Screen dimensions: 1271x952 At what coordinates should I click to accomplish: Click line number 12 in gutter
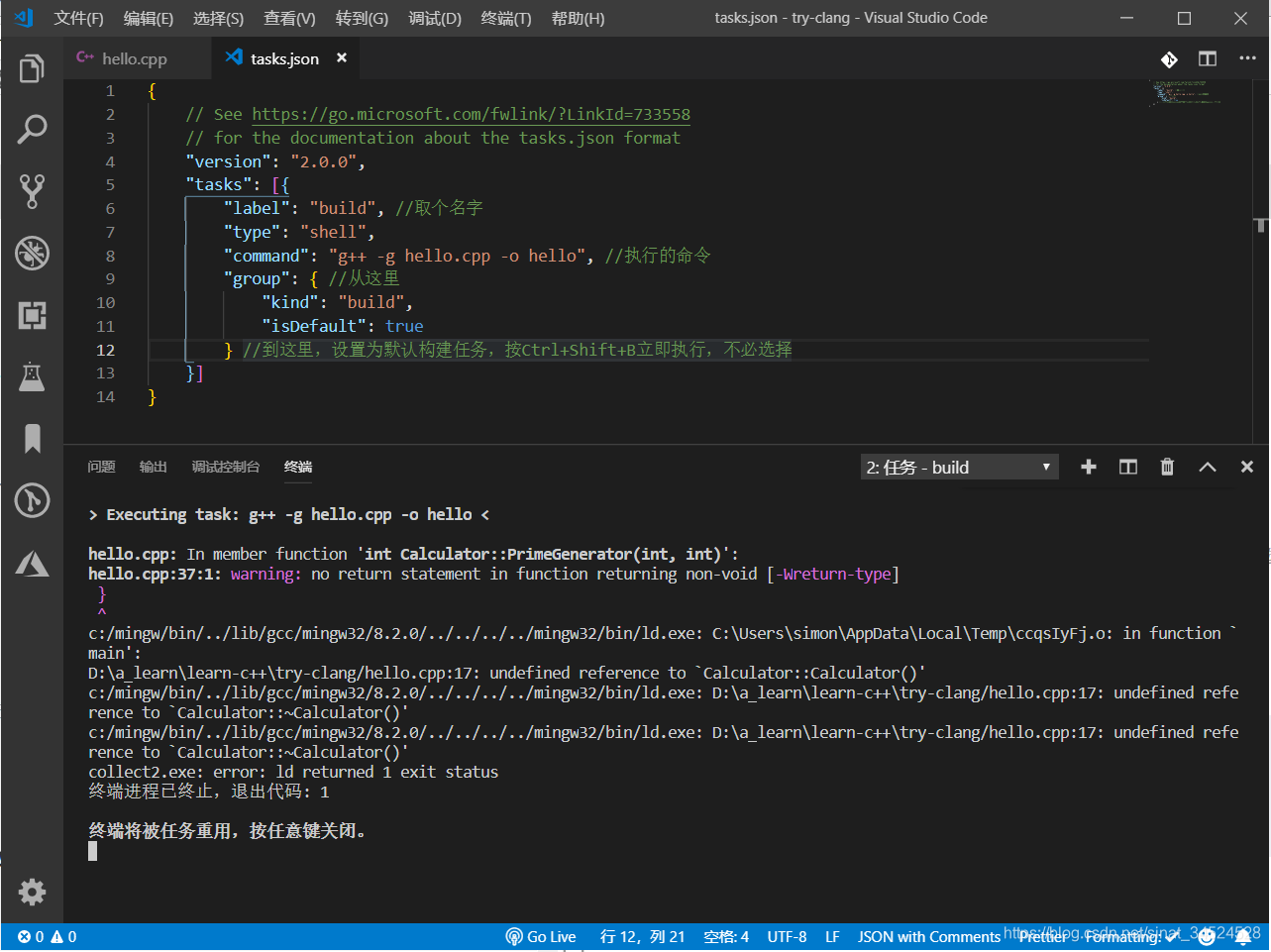click(106, 350)
